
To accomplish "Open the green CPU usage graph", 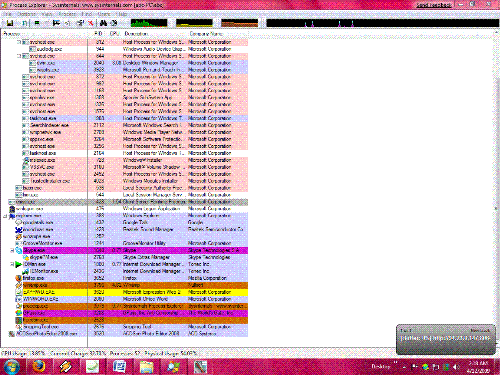I will pyautogui.click(x=149, y=23).
